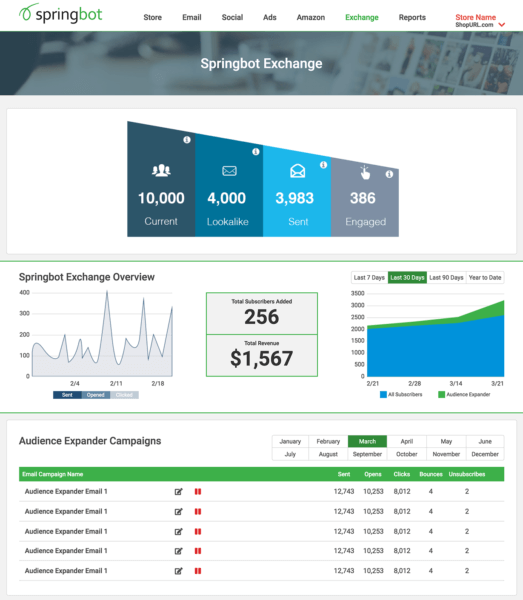
Task: Pause the fifth Audience Expander Email campaign
Action: pyautogui.click(x=198, y=571)
